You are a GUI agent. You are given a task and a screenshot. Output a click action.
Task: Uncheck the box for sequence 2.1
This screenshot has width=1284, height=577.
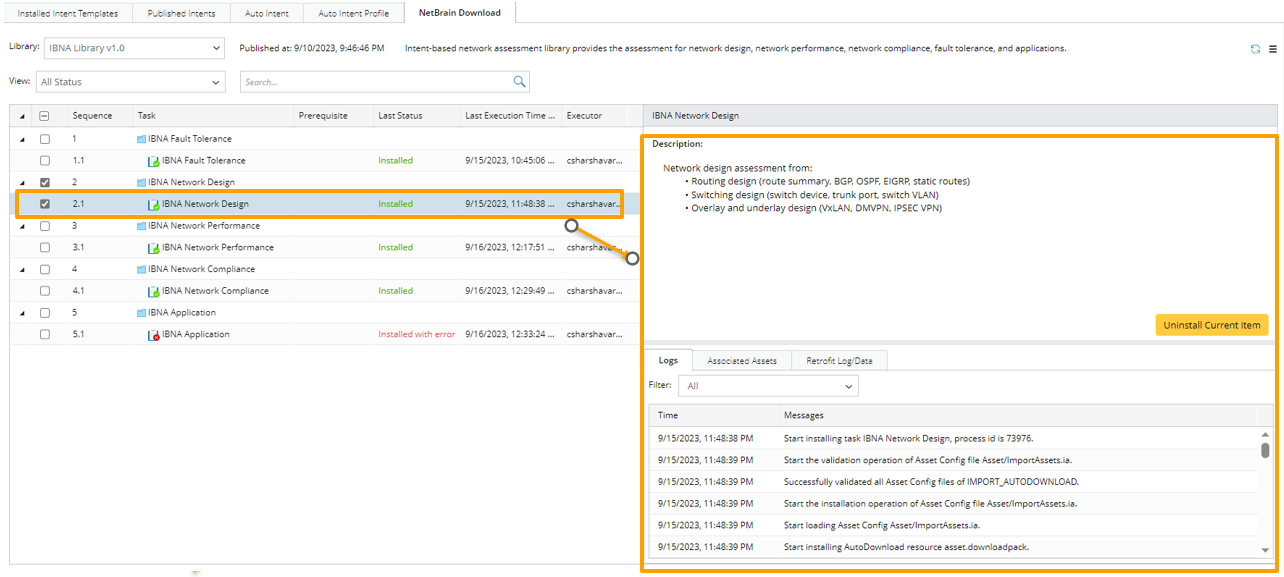pyautogui.click(x=44, y=204)
